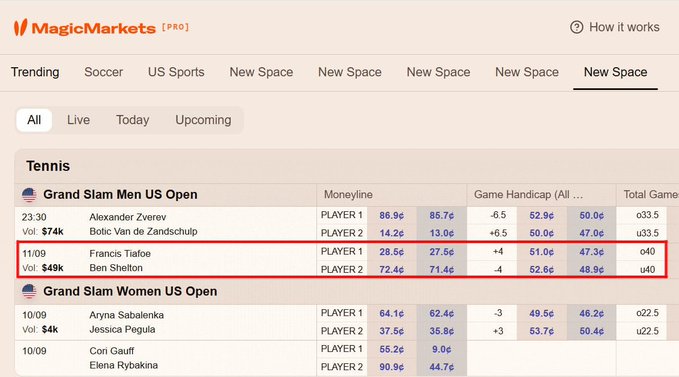Click the Vol: $74k volume text
This screenshot has height=377, width=679.
(43, 232)
